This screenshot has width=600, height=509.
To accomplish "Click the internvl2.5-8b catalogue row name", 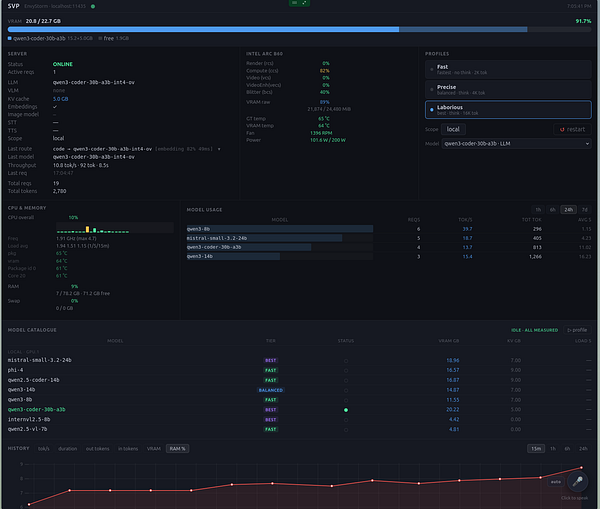I will point(29,419).
